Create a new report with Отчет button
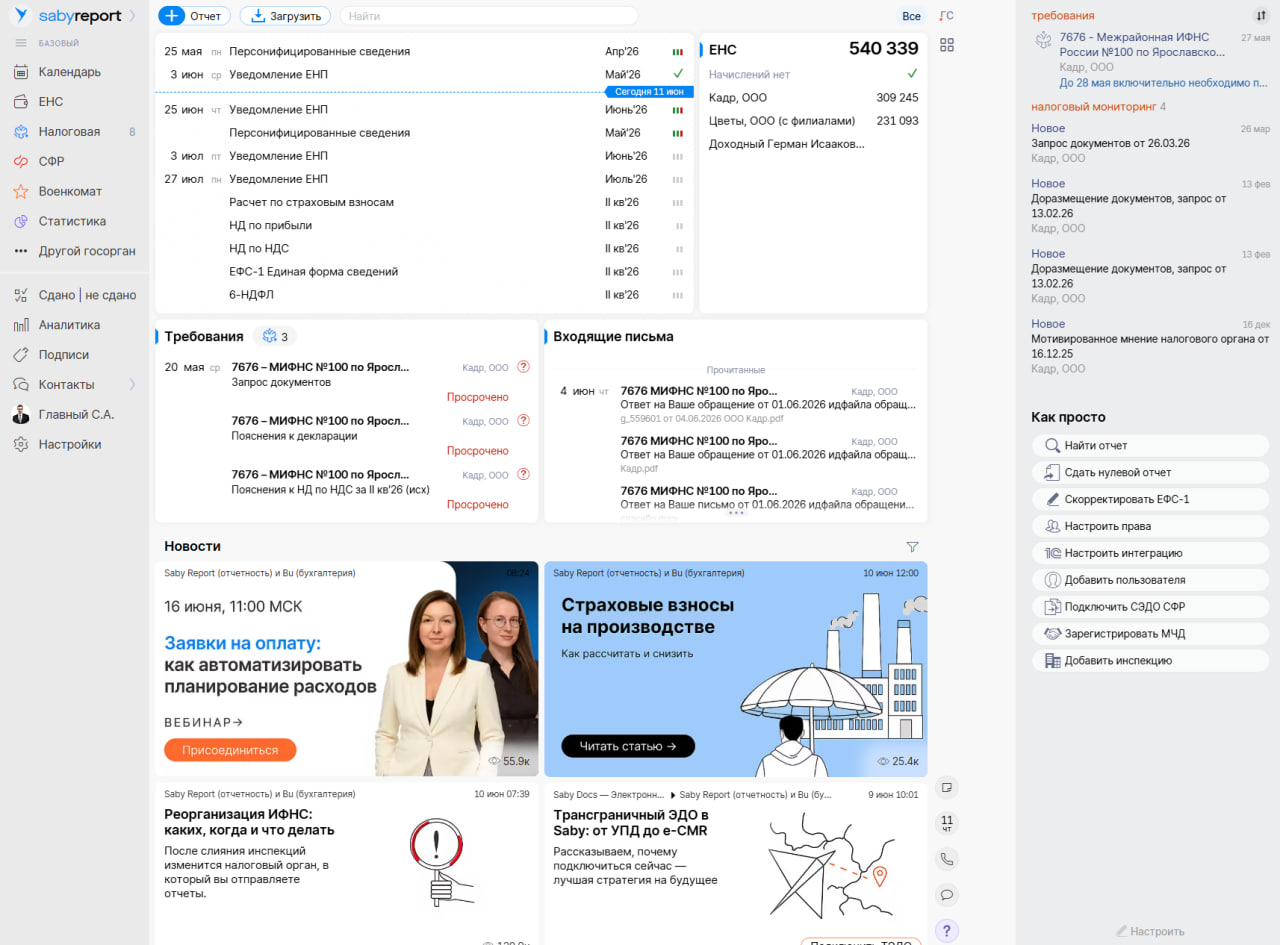 point(195,16)
